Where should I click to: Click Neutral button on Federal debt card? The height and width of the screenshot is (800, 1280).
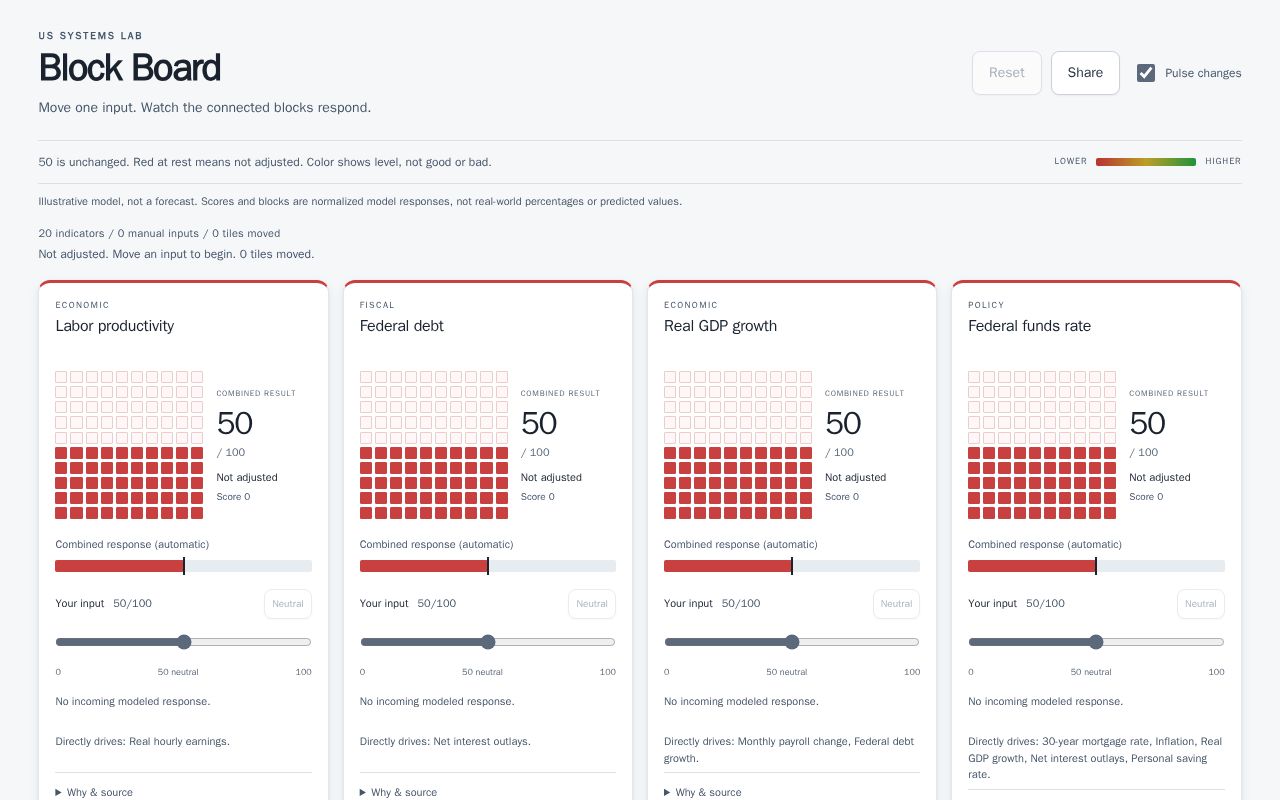[x=592, y=604]
